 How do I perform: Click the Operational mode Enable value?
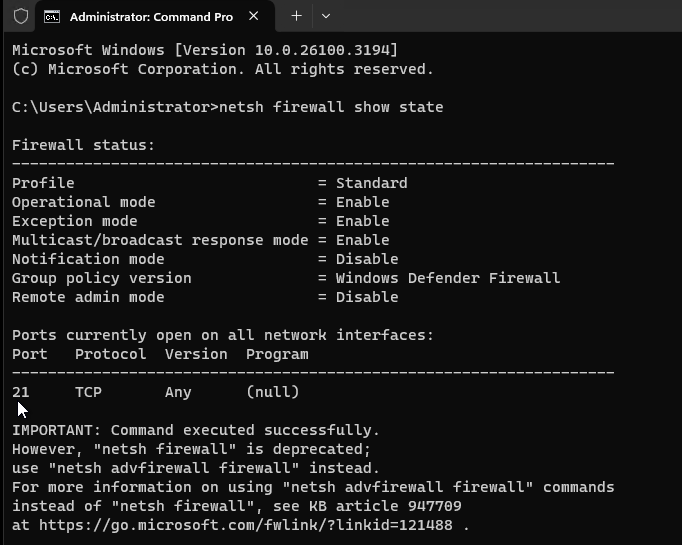coord(363,202)
